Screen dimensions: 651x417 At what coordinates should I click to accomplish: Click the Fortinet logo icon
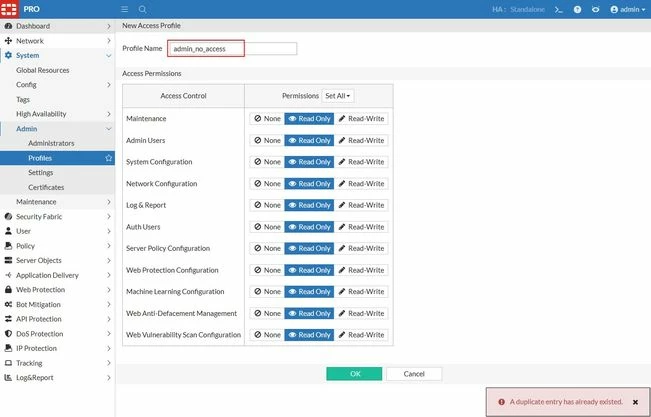9,9
